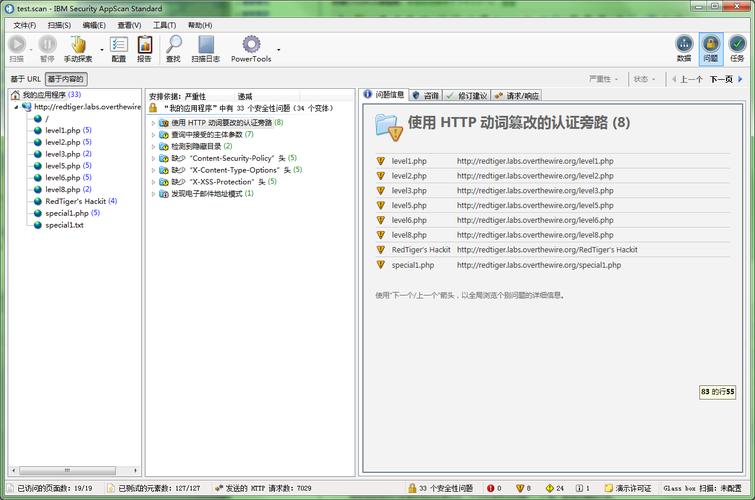Switch to Tasks view checkmark icon

pyautogui.click(x=737, y=44)
